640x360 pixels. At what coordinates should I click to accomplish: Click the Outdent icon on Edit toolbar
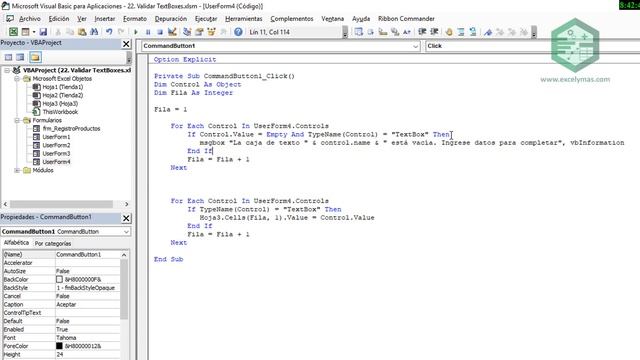click(434, 32)
